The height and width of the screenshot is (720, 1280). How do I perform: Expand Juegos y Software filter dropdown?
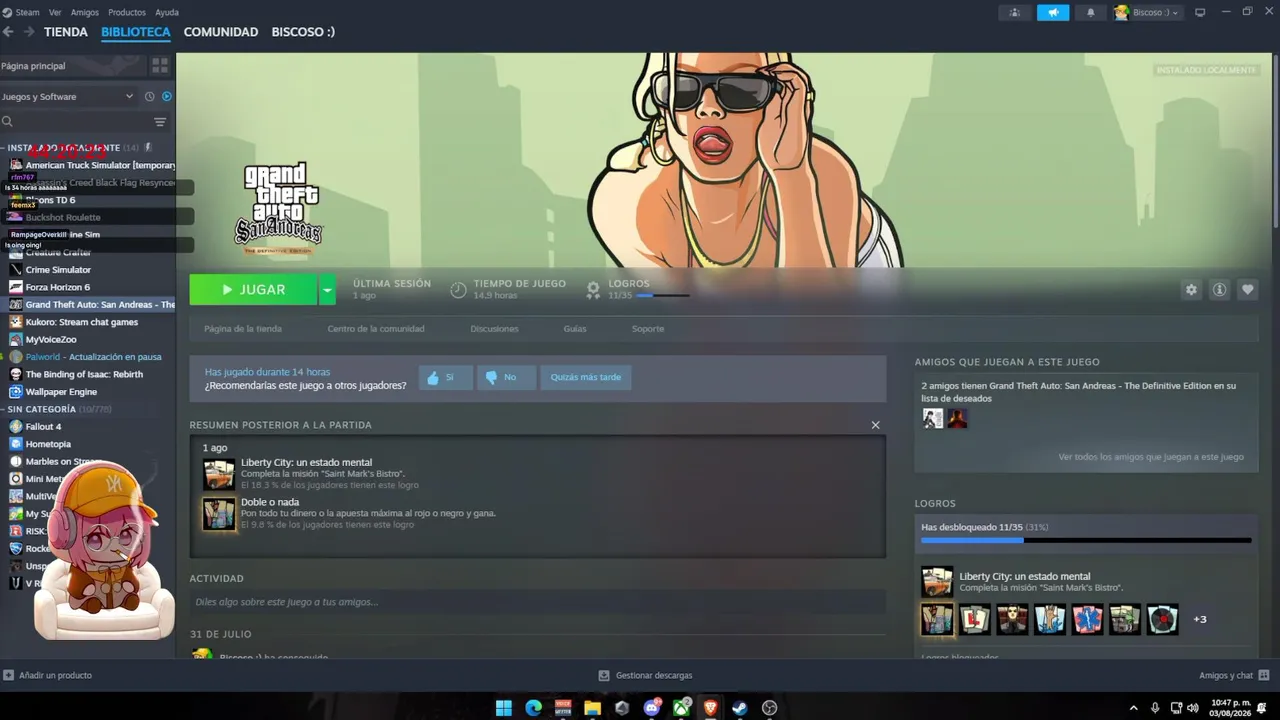[67, 97]
